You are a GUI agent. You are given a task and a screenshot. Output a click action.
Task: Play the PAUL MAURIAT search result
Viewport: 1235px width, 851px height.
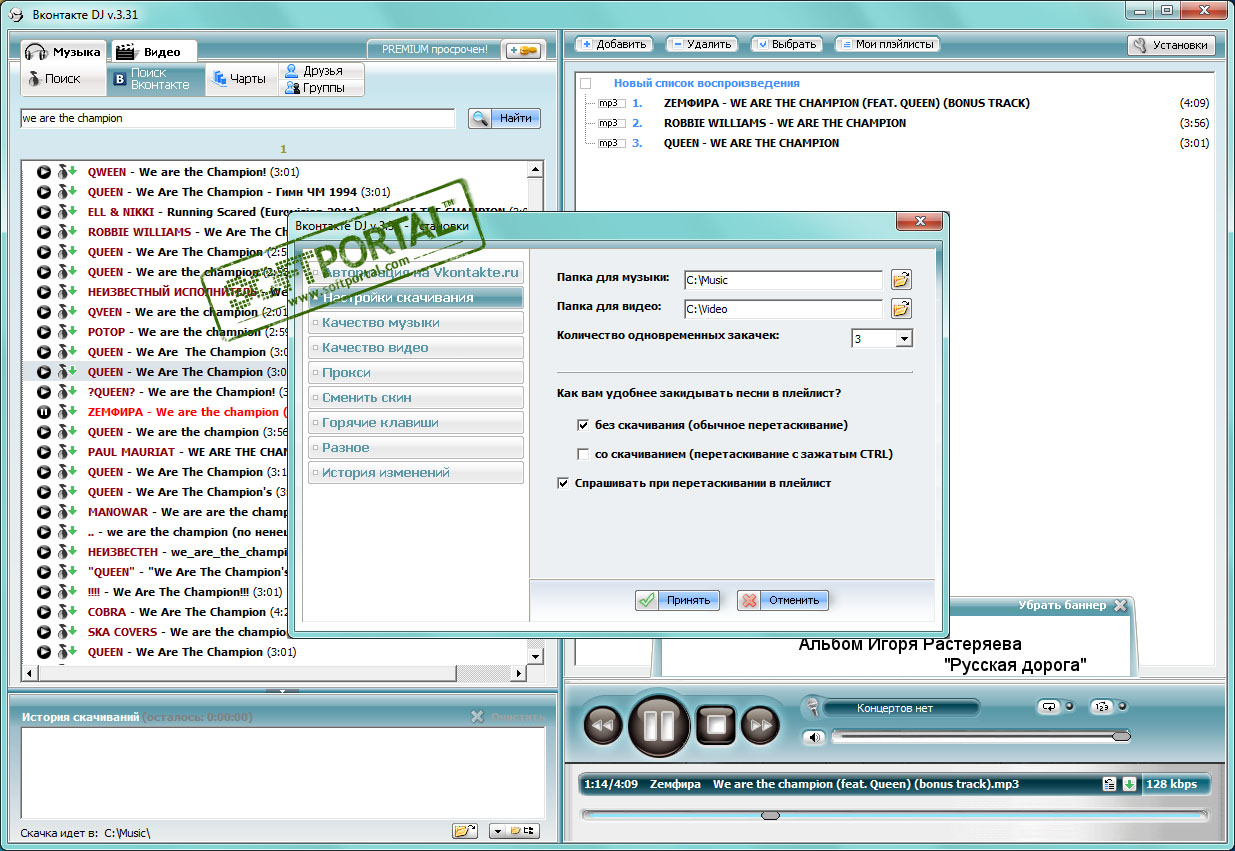44,452
